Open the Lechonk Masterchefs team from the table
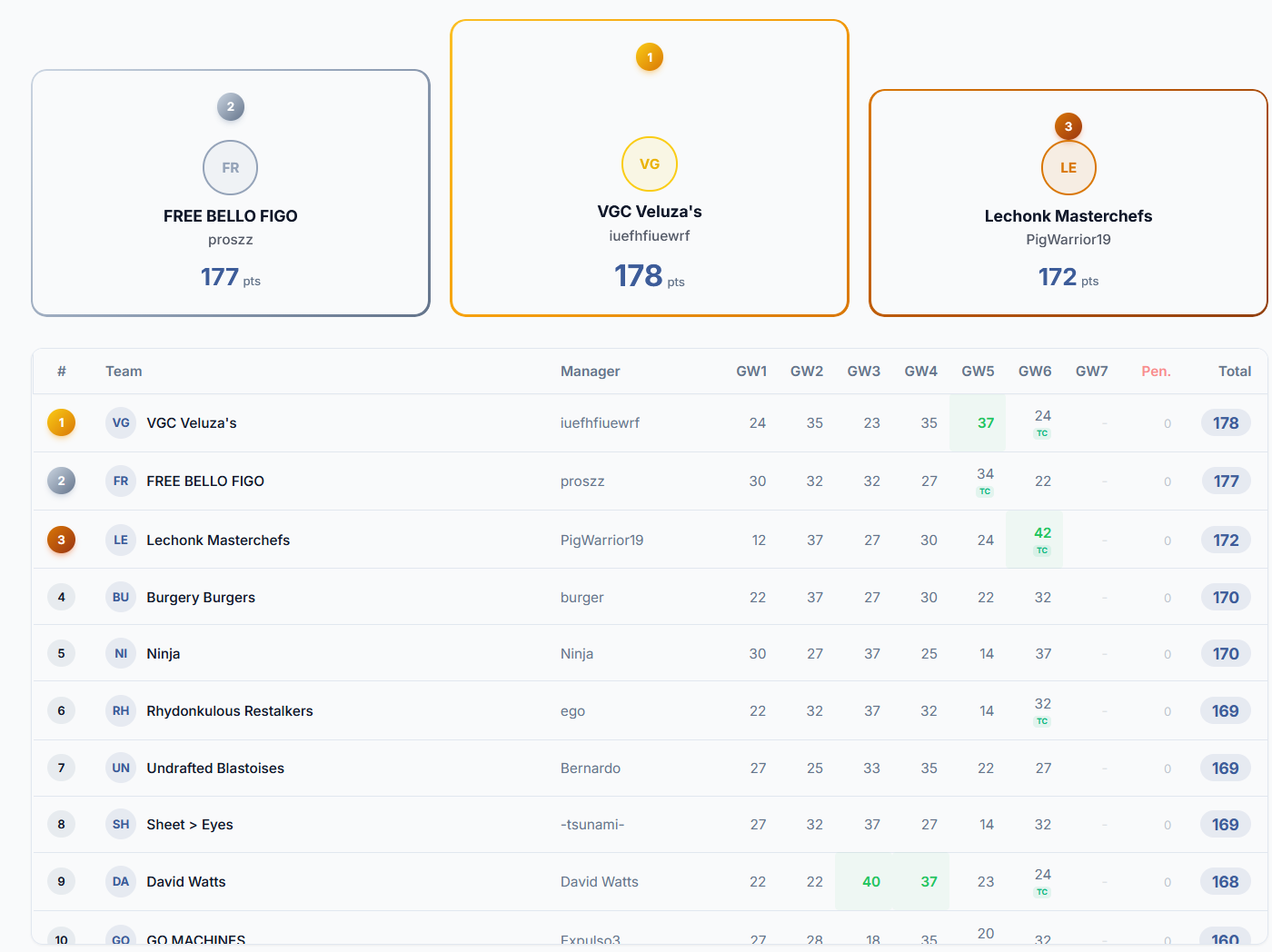 [x=218, y=540]
